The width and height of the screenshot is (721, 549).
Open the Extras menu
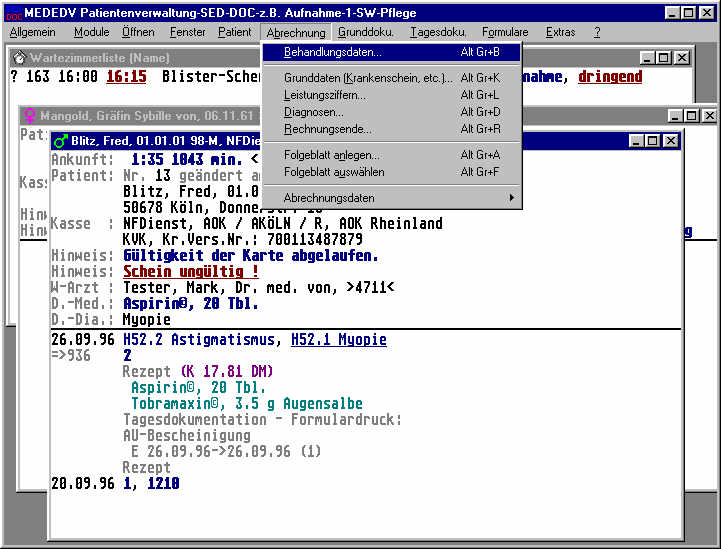561,32
